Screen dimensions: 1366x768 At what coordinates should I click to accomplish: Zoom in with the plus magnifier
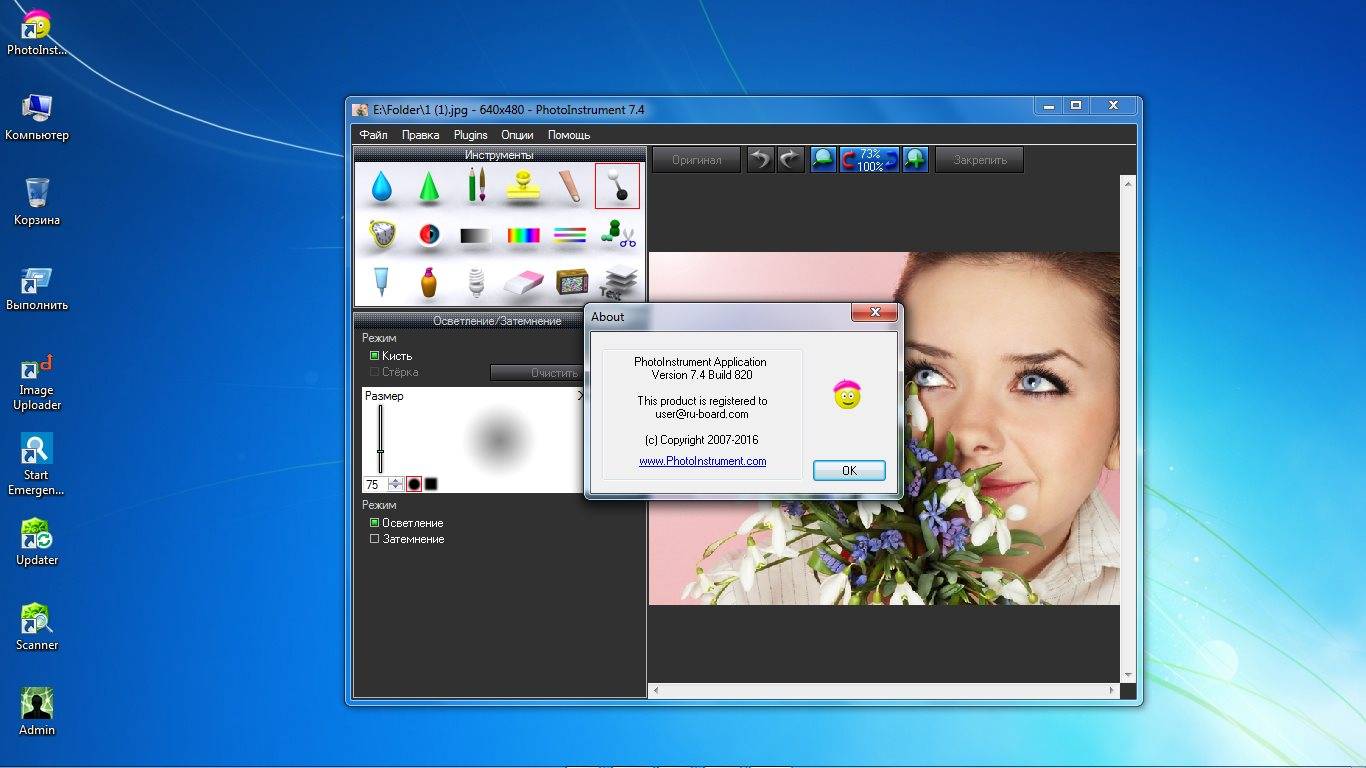pyautogui.click(x=915, y=159)
